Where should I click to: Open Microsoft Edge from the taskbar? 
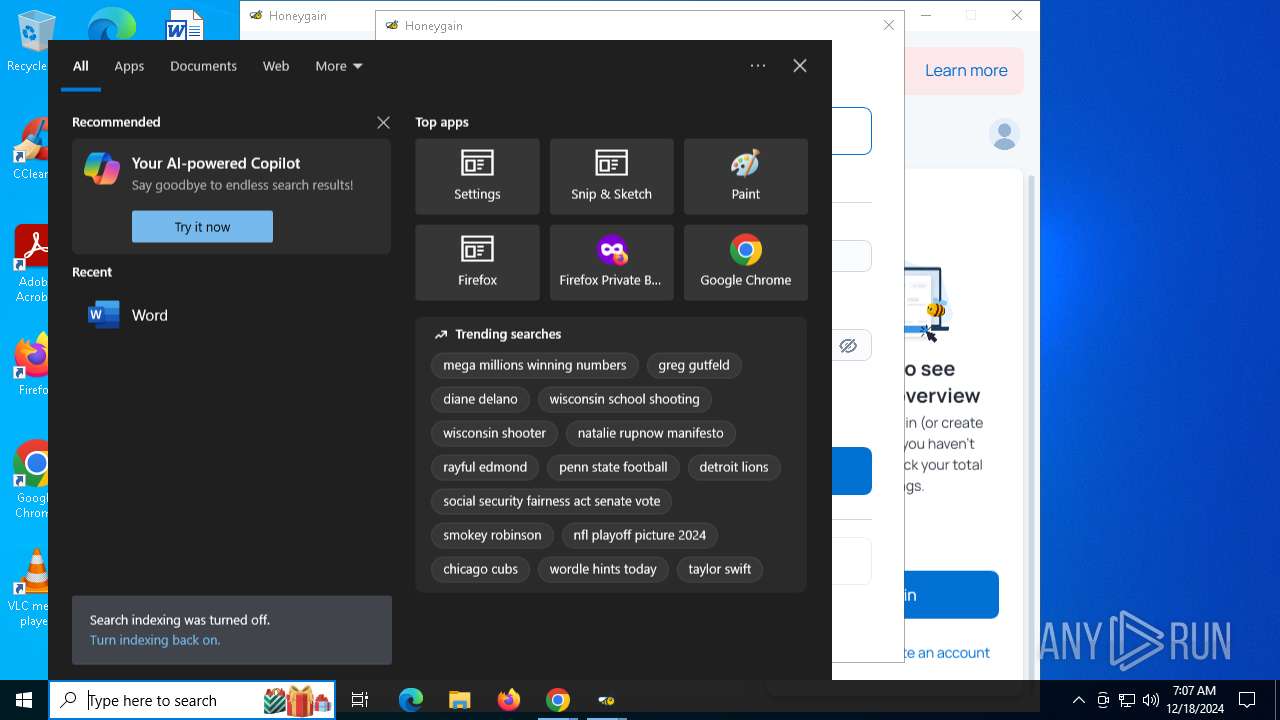click(411, 700)
